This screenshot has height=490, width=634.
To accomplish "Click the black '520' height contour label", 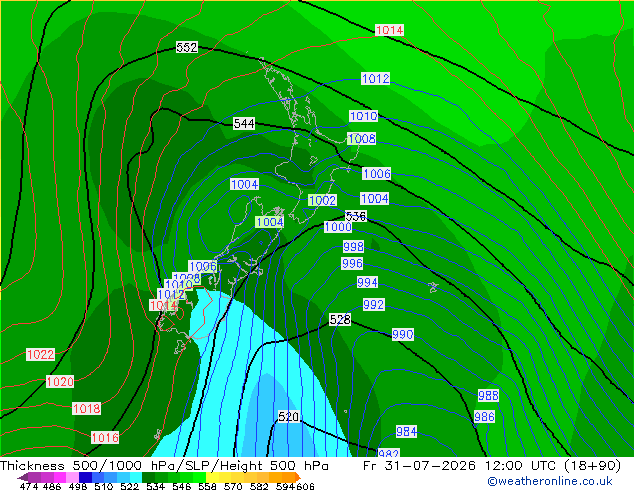I will point(289,416).
